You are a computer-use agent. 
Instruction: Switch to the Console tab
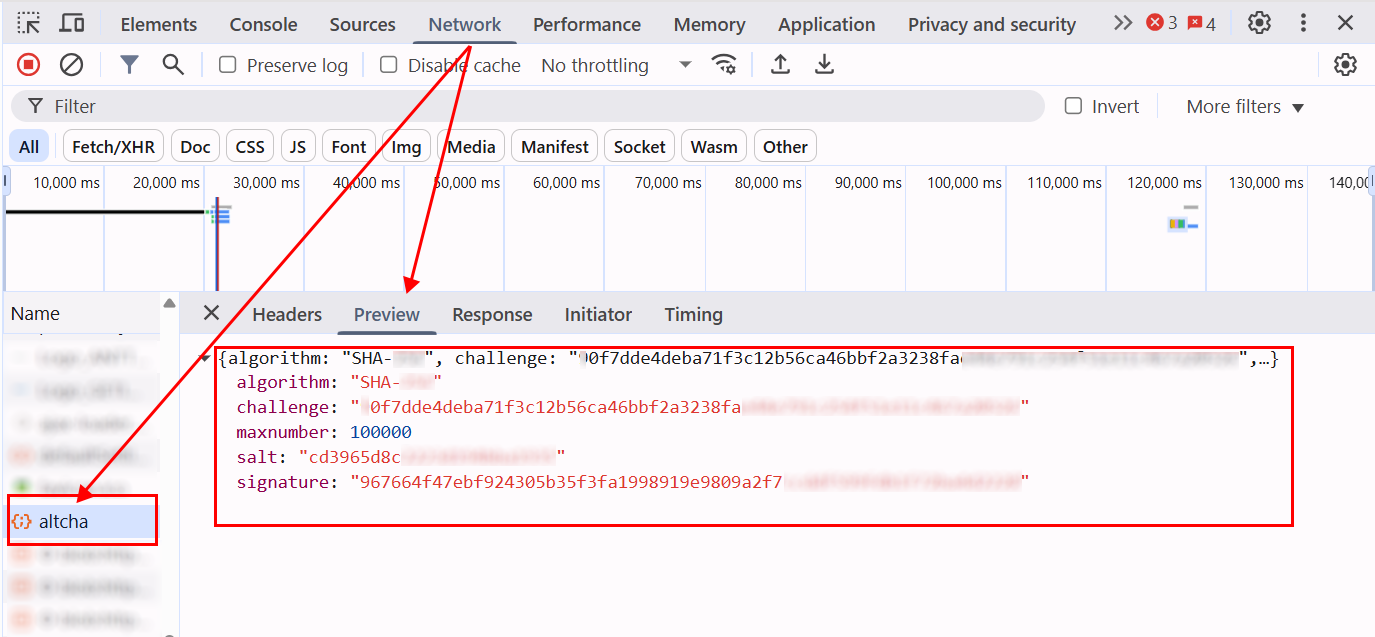tap(263, 24)
